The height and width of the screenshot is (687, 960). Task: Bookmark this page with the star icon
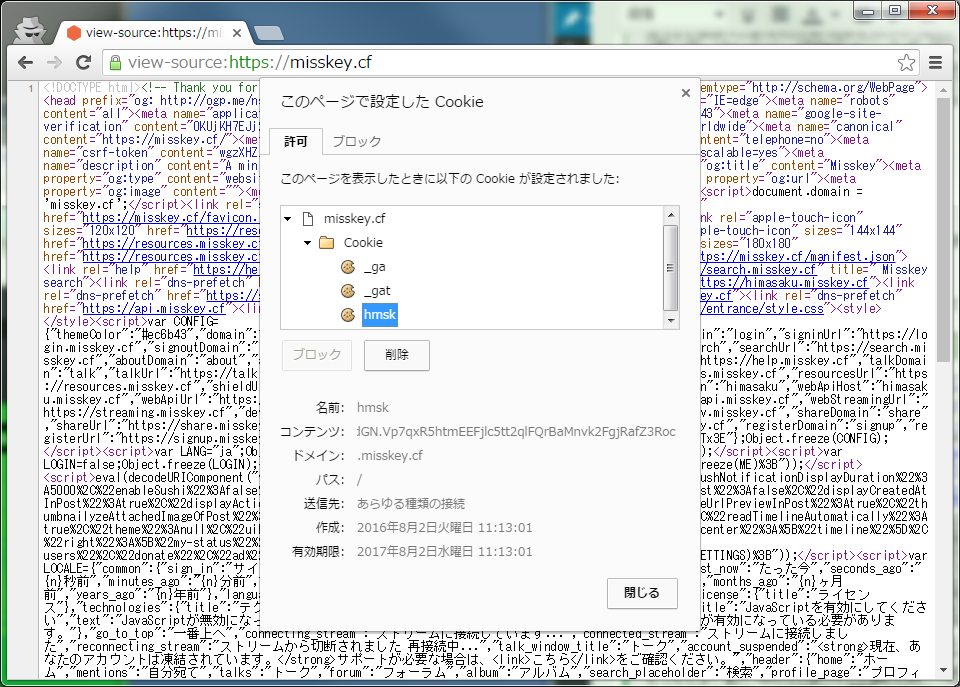click(x=906, y=63)
